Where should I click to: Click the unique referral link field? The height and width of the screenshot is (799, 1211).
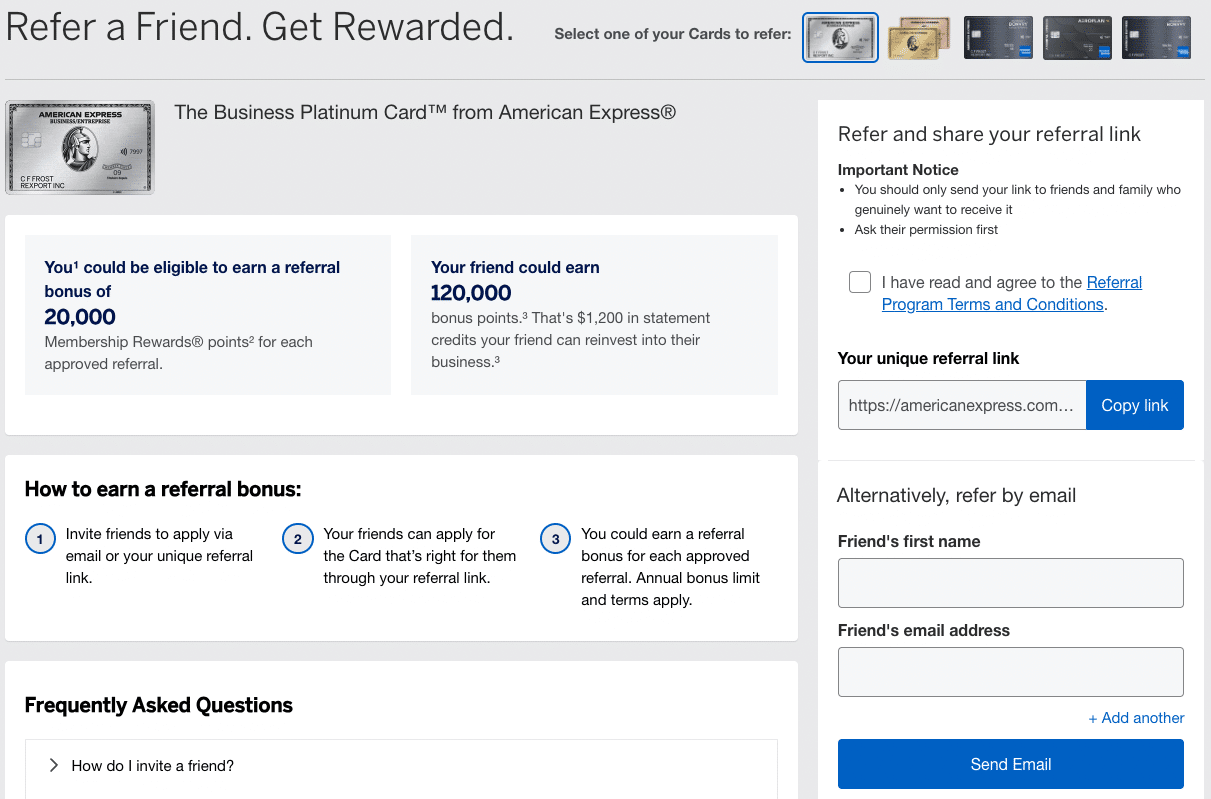[x=961, y=405]
